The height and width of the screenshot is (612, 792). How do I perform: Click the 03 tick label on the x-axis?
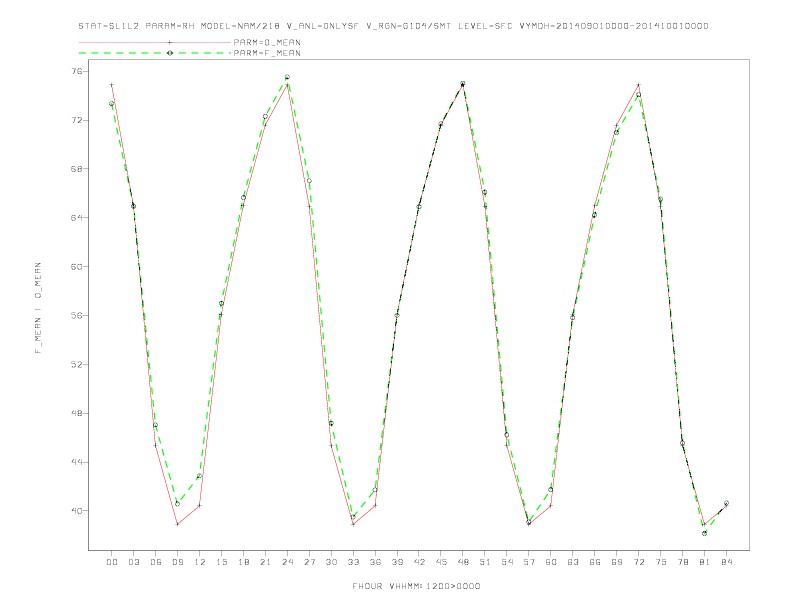pos(133,562)
